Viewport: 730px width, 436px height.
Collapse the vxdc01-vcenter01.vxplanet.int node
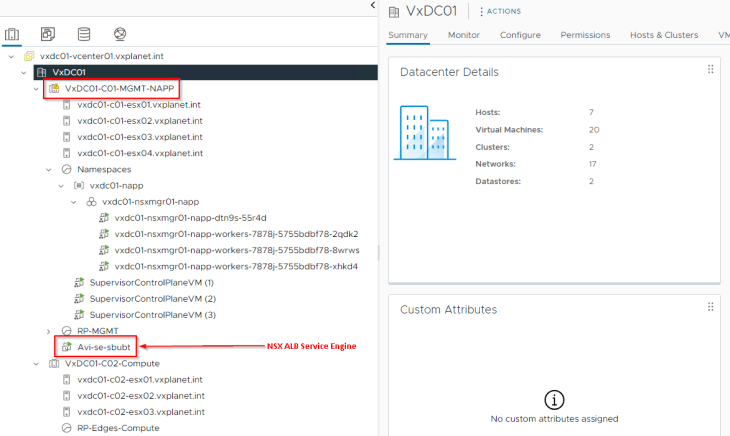(x=11, y=56)
